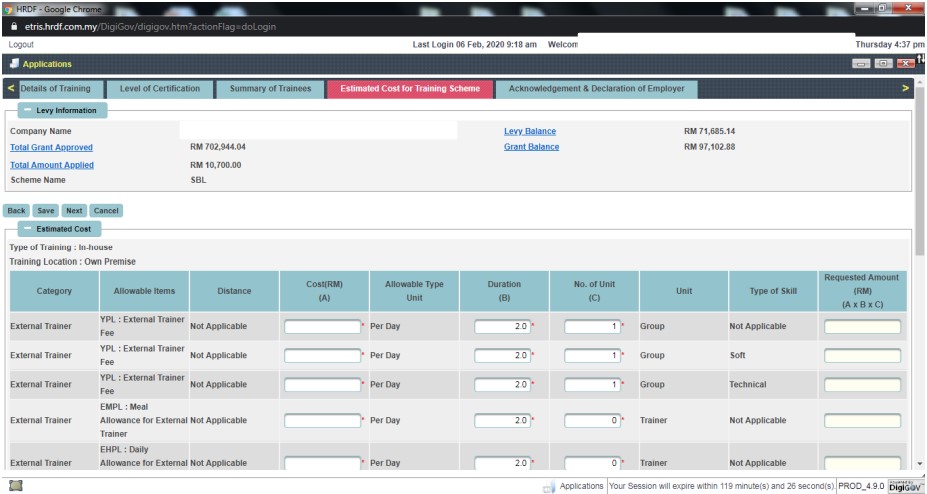Click the Applications panel header icon
927x494 pixels.
click(x=14, y=64)
